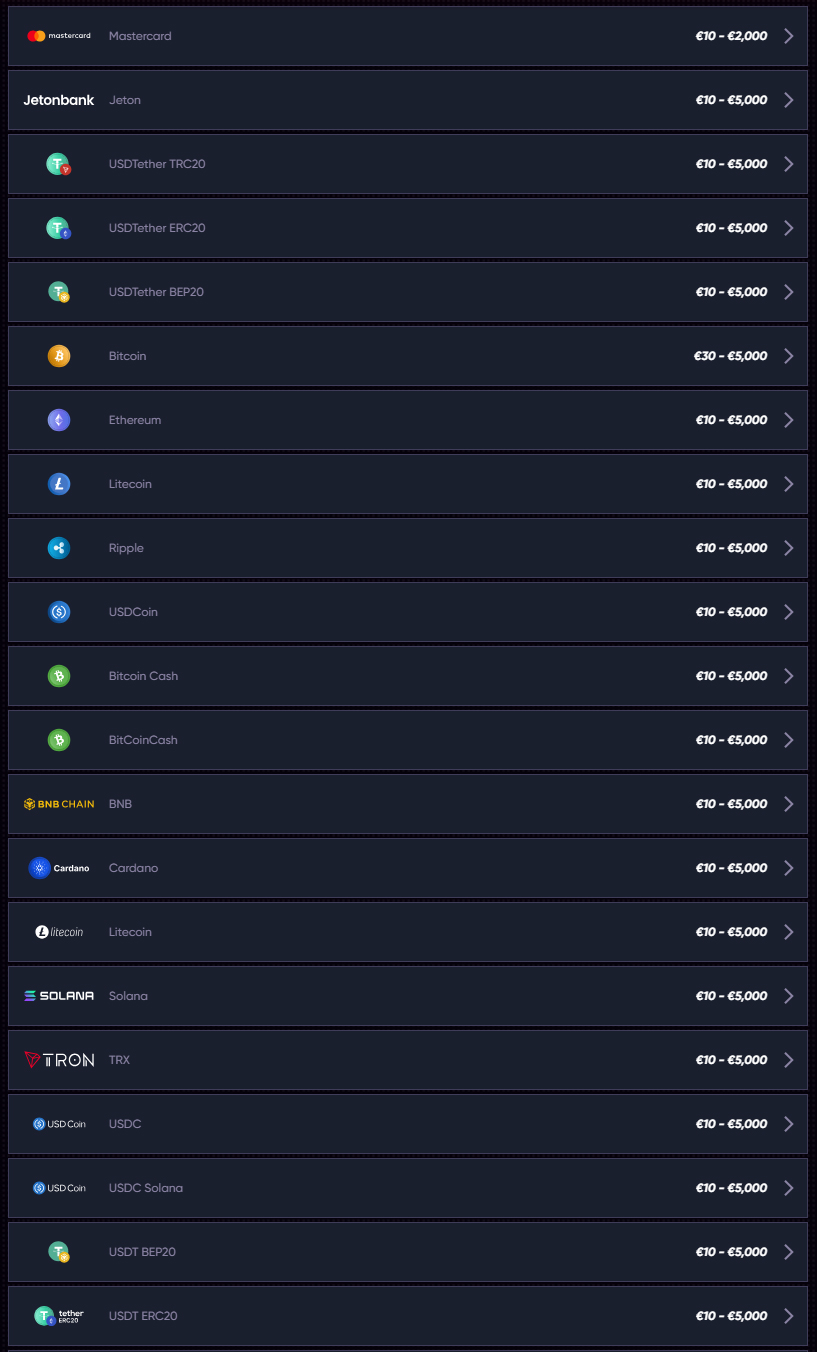Screen dimensions: 817x1352
Task: Click the Cardano logo icon
Action: tap(59, 868)
